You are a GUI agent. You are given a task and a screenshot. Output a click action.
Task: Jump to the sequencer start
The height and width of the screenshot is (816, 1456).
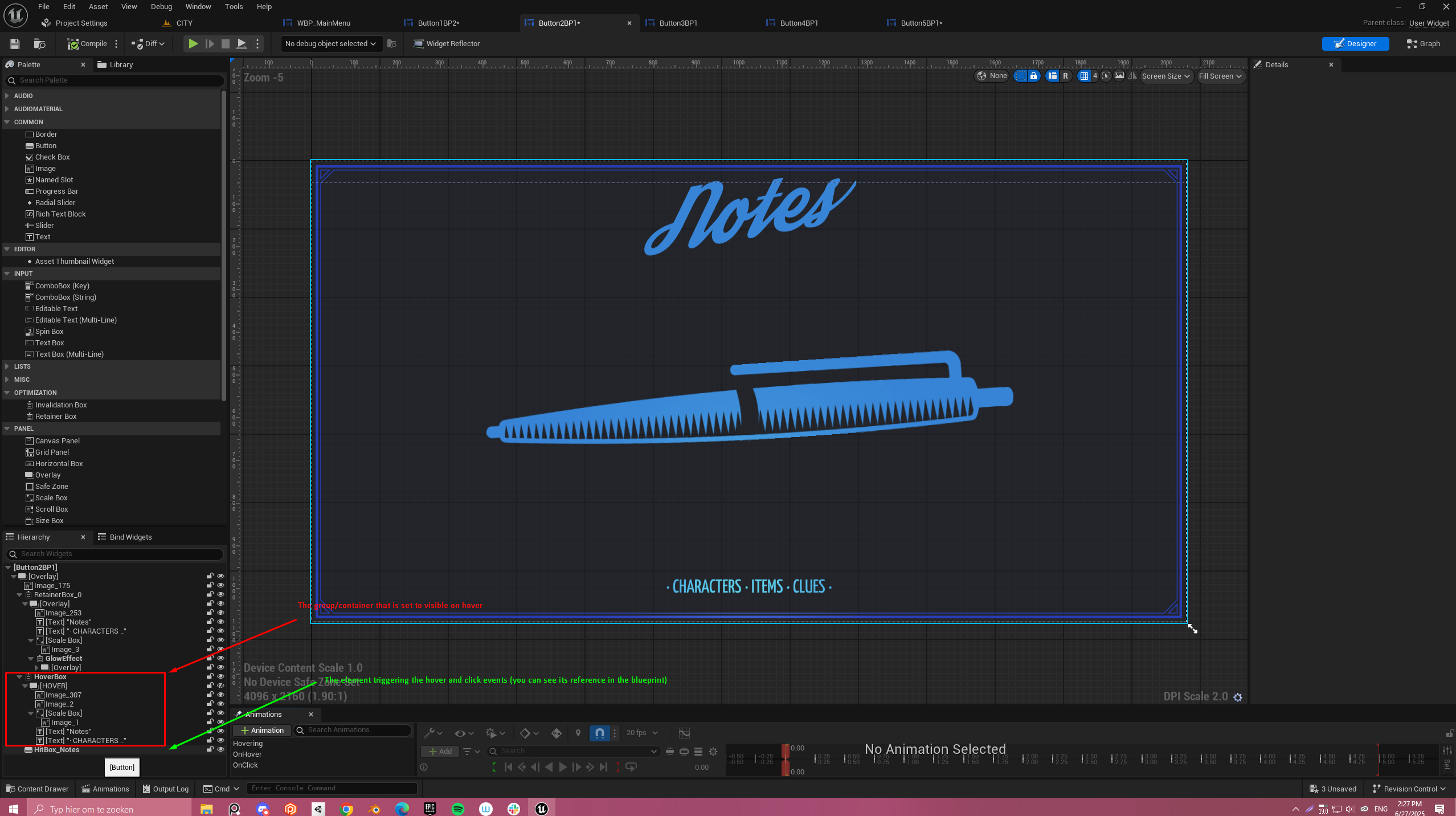(508, 768)
